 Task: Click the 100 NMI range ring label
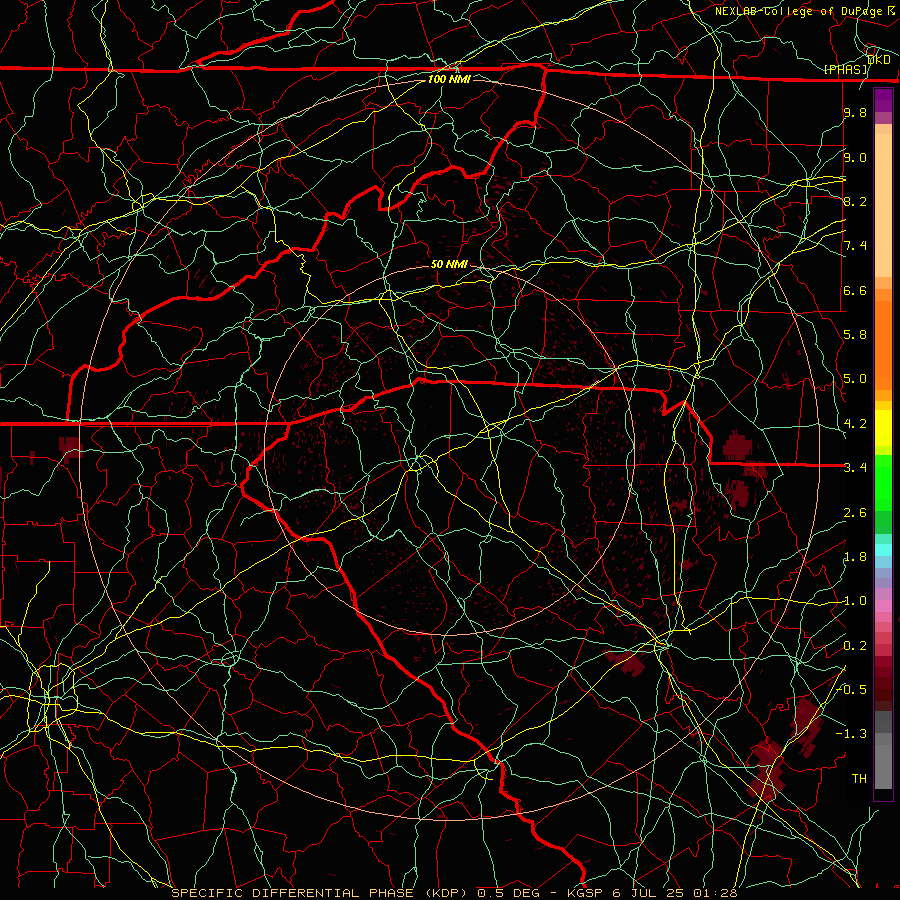click(449, 79)
